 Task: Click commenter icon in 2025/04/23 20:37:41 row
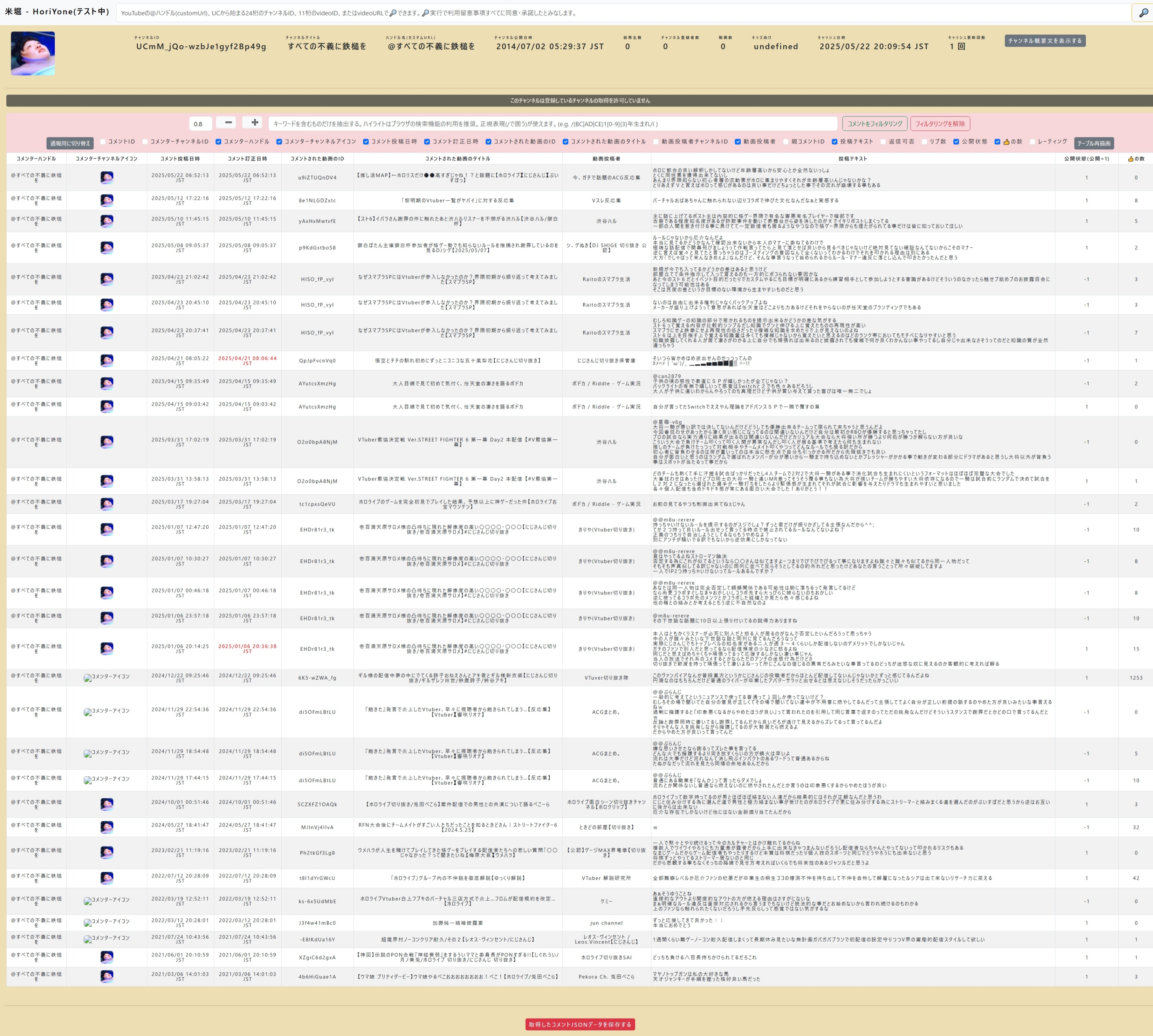106,333
